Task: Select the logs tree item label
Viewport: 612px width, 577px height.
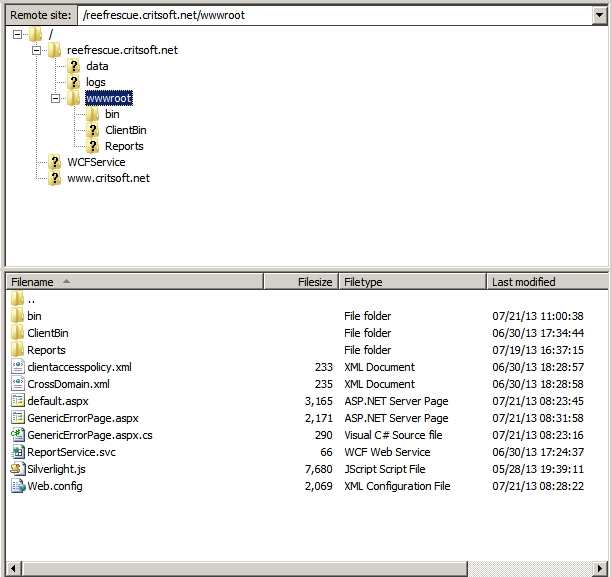Action: (x=96, y=82)
